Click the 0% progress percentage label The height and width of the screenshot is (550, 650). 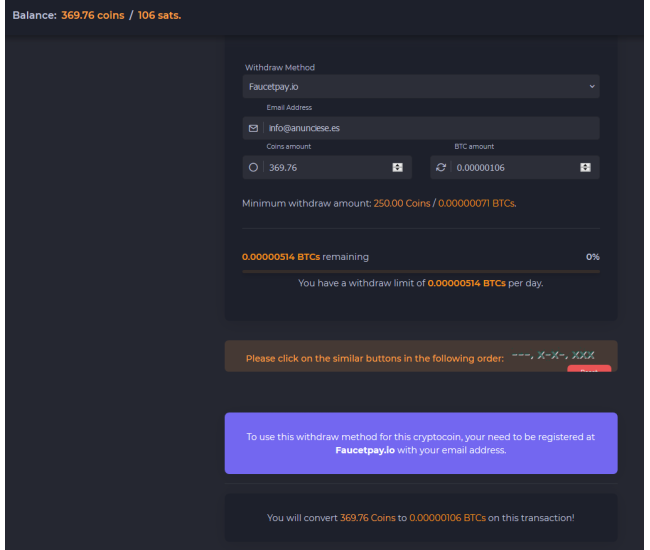click(x=592, y=257)
